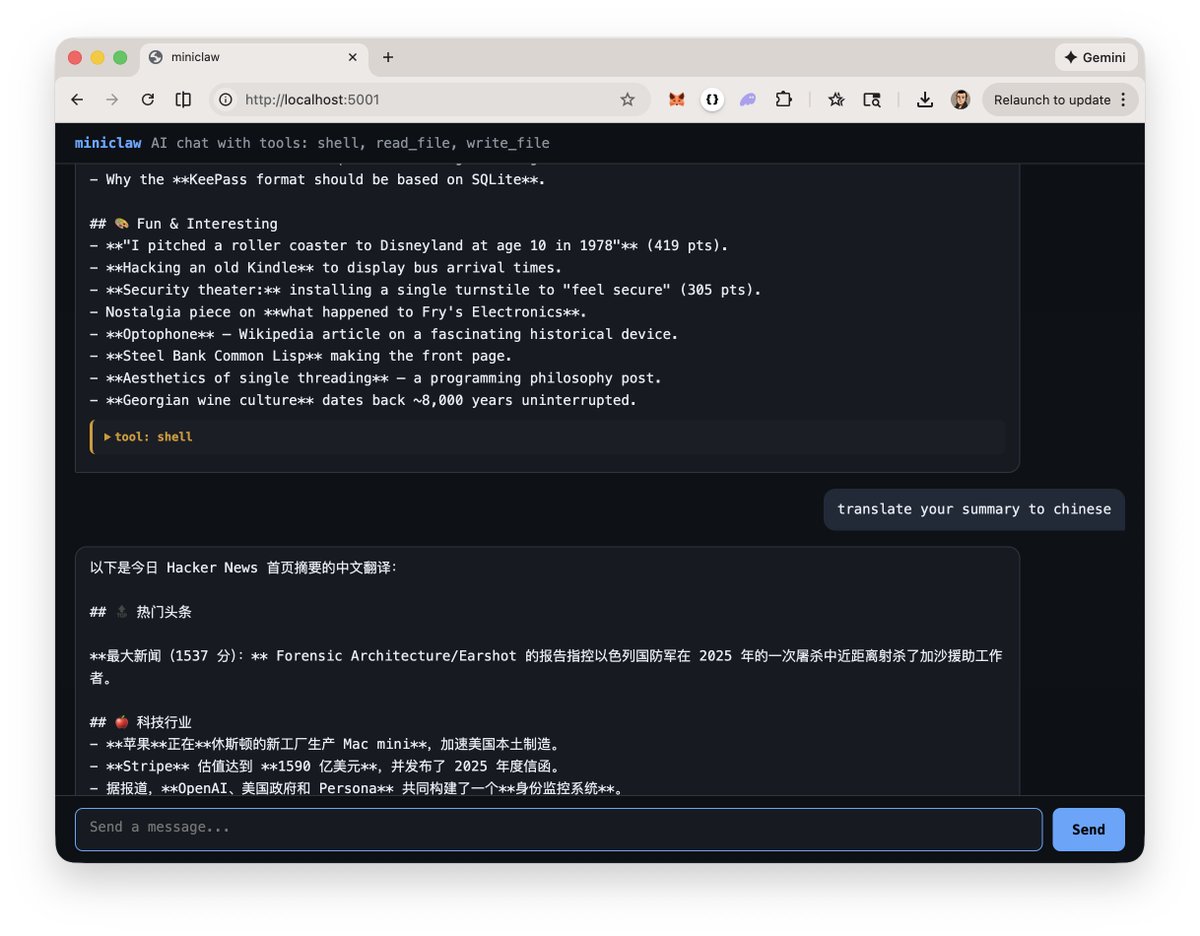This screenshot has height=936, width=1200.
Task: Bookmark this page with the star icon
Action: (x=627, y=100)
